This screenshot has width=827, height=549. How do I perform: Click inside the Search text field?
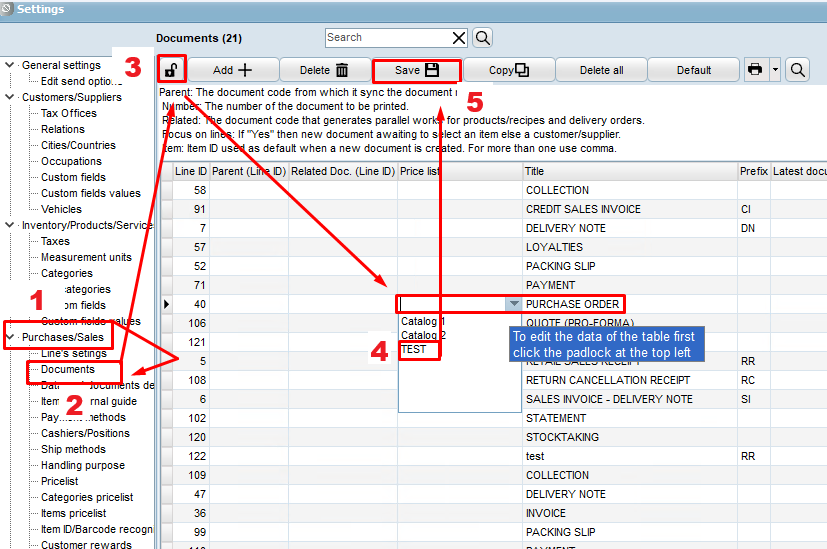pos(385,38)
